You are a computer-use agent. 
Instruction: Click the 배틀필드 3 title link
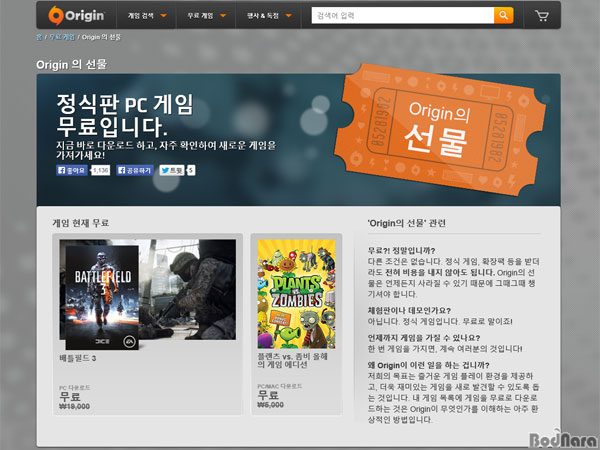78,358
